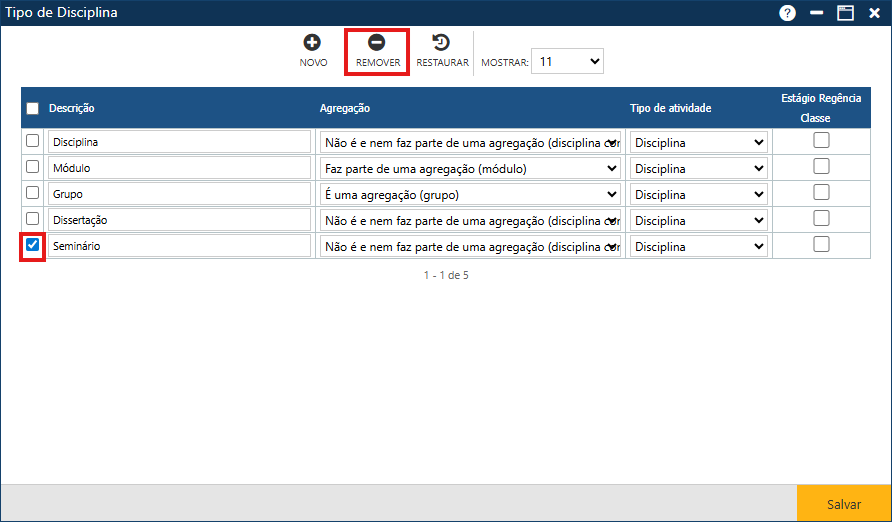The height and width of the screenshot is (522, 892).
Task: Click the REMOVER minus icon
Action: (x=377, y=42)
